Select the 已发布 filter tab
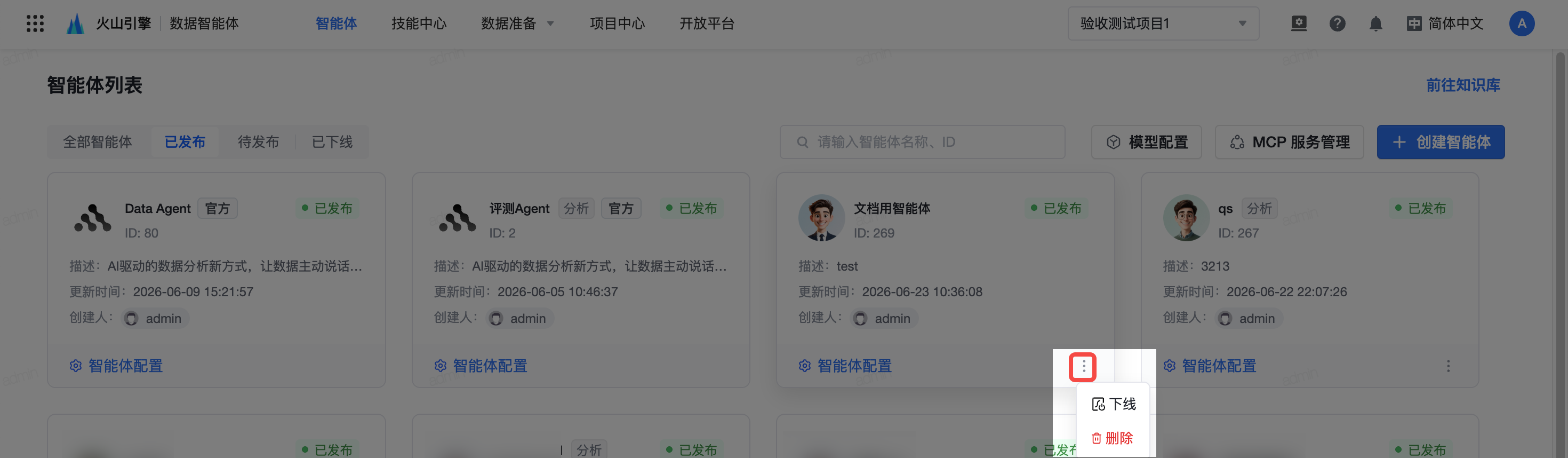This screenshot has width=1568, height=458. [x=185, y=143]
